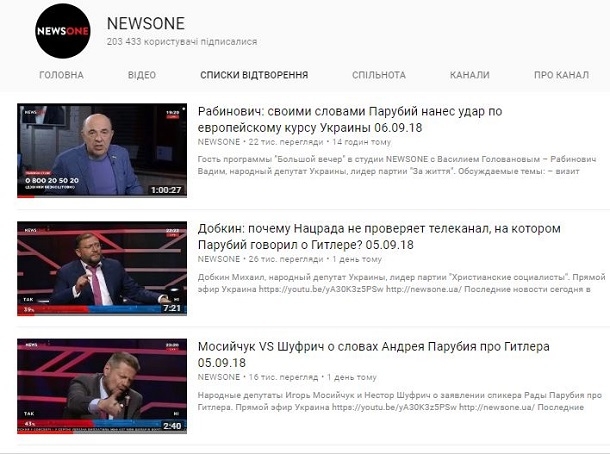Image resolution: width=610 pixels, height=454 pixels.
Task: Click the 7:21 duration badge
Action: click(172, 308)
